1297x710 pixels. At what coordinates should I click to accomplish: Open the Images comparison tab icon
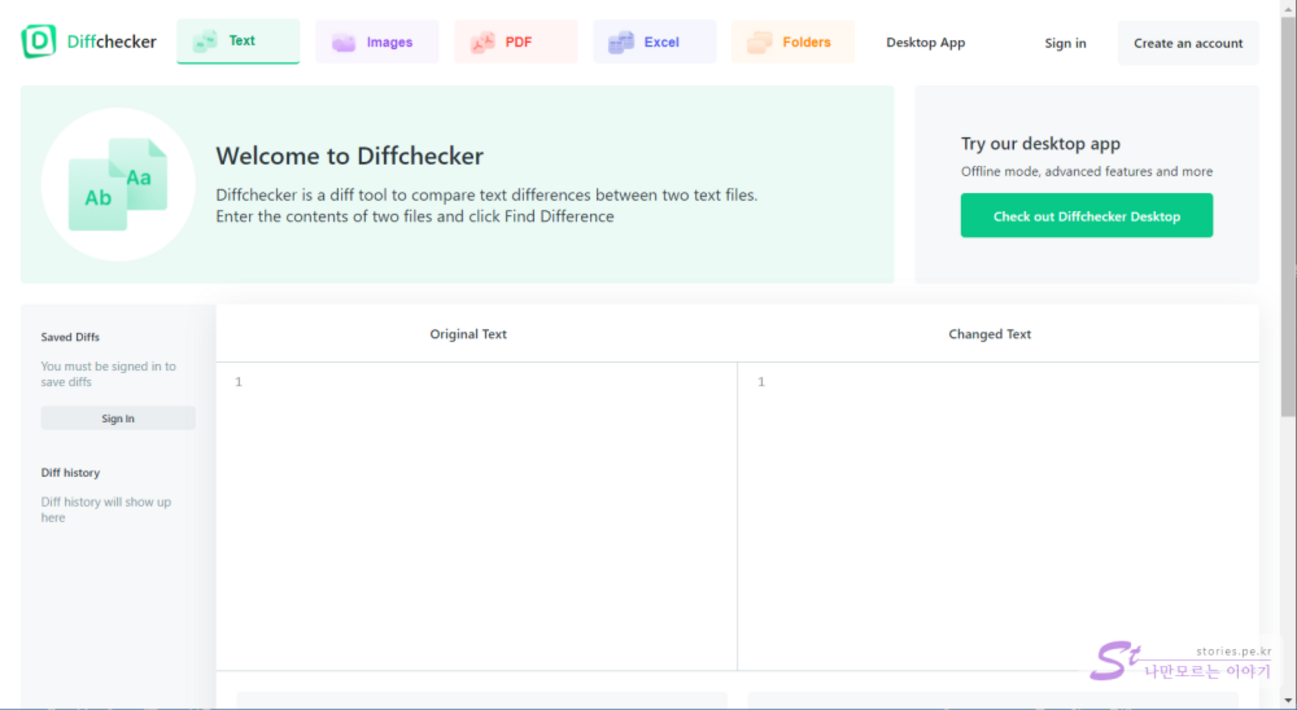[344, 42]
